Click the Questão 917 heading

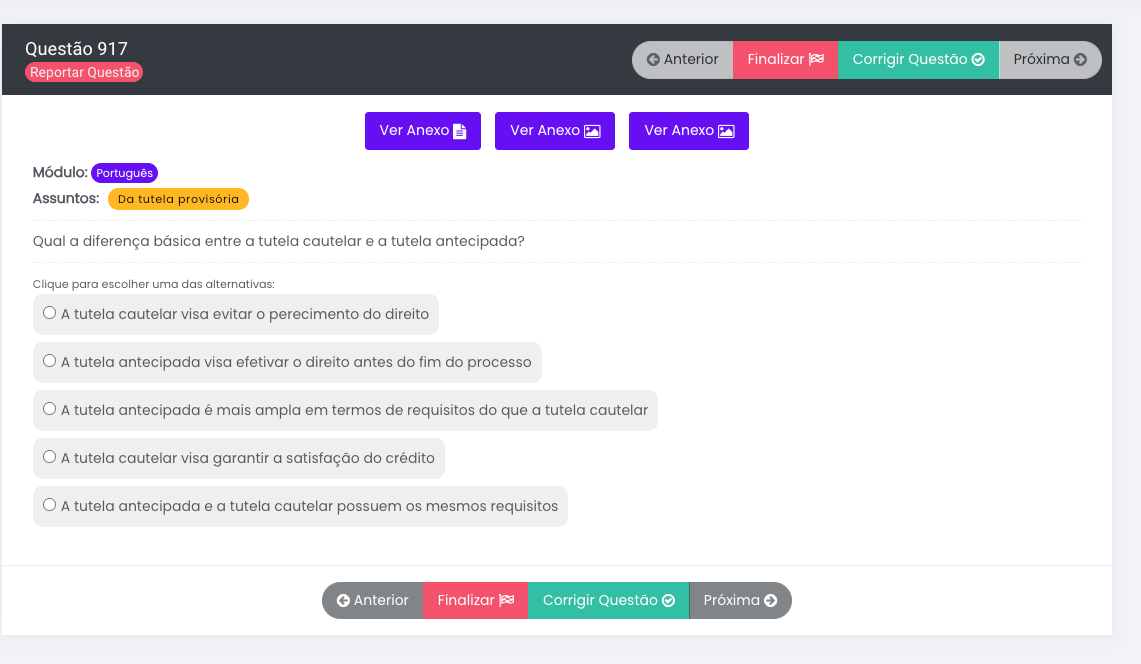(x=76, y=49)
